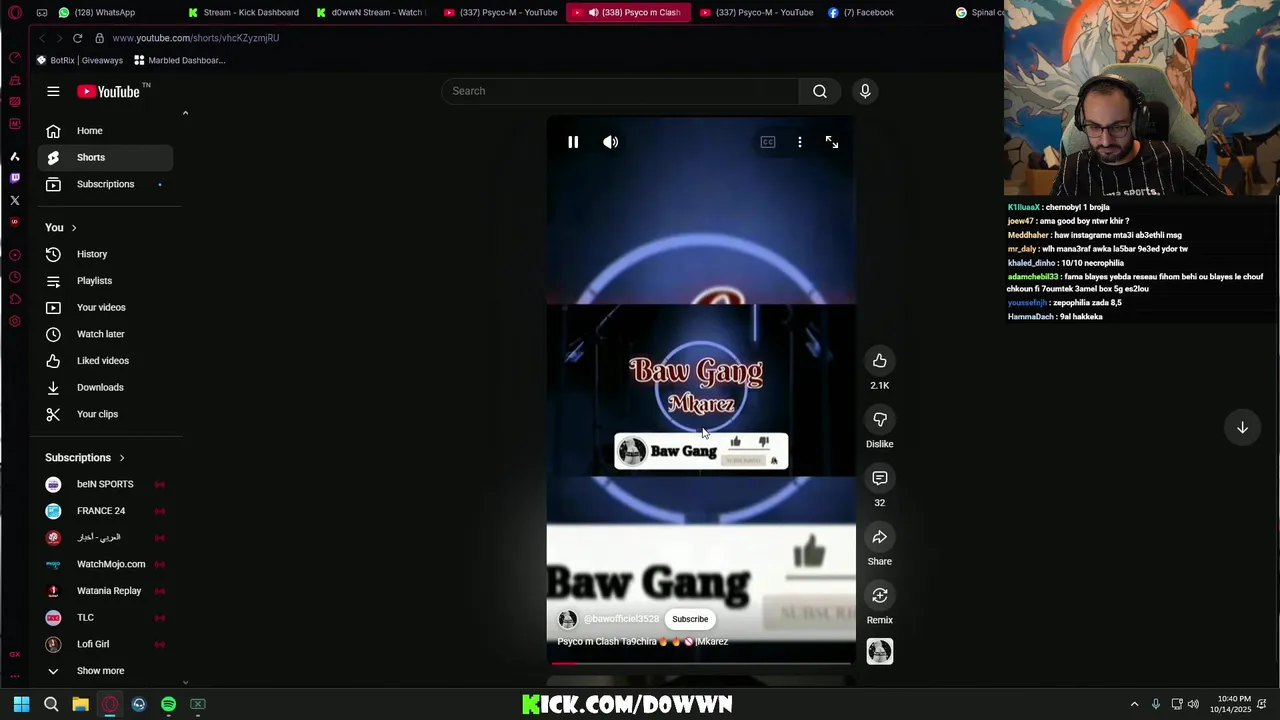Expand the Subscriptions heading chevron

tap(122, 458)
